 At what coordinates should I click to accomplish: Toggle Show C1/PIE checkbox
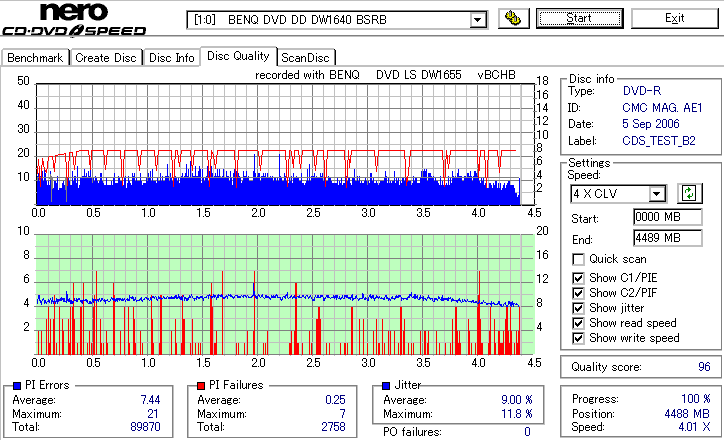point(578,278)
